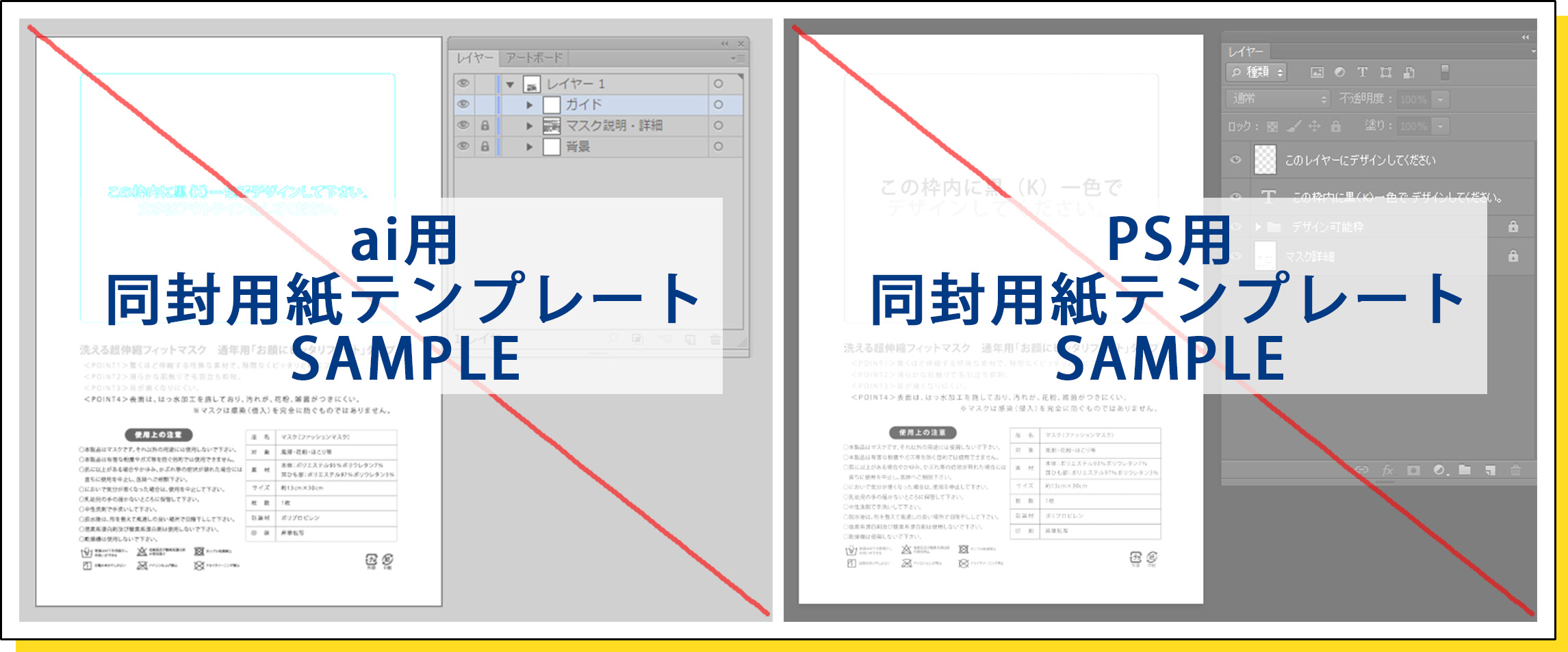Expand the デザイン可能枠 group folder
This screenshot has width=1568, height=652.
pos(1258,226)
